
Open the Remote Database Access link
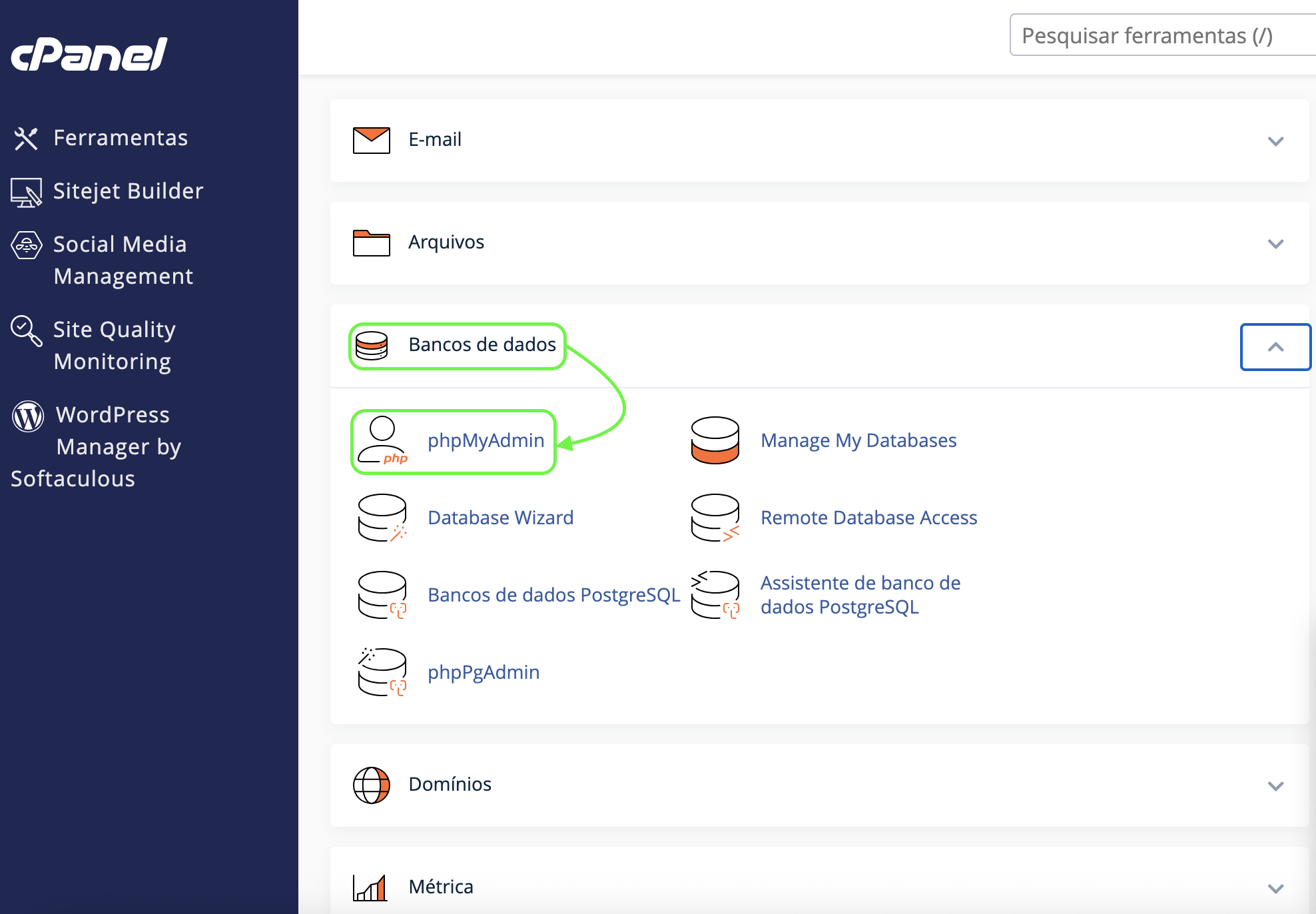pos(869,518)
